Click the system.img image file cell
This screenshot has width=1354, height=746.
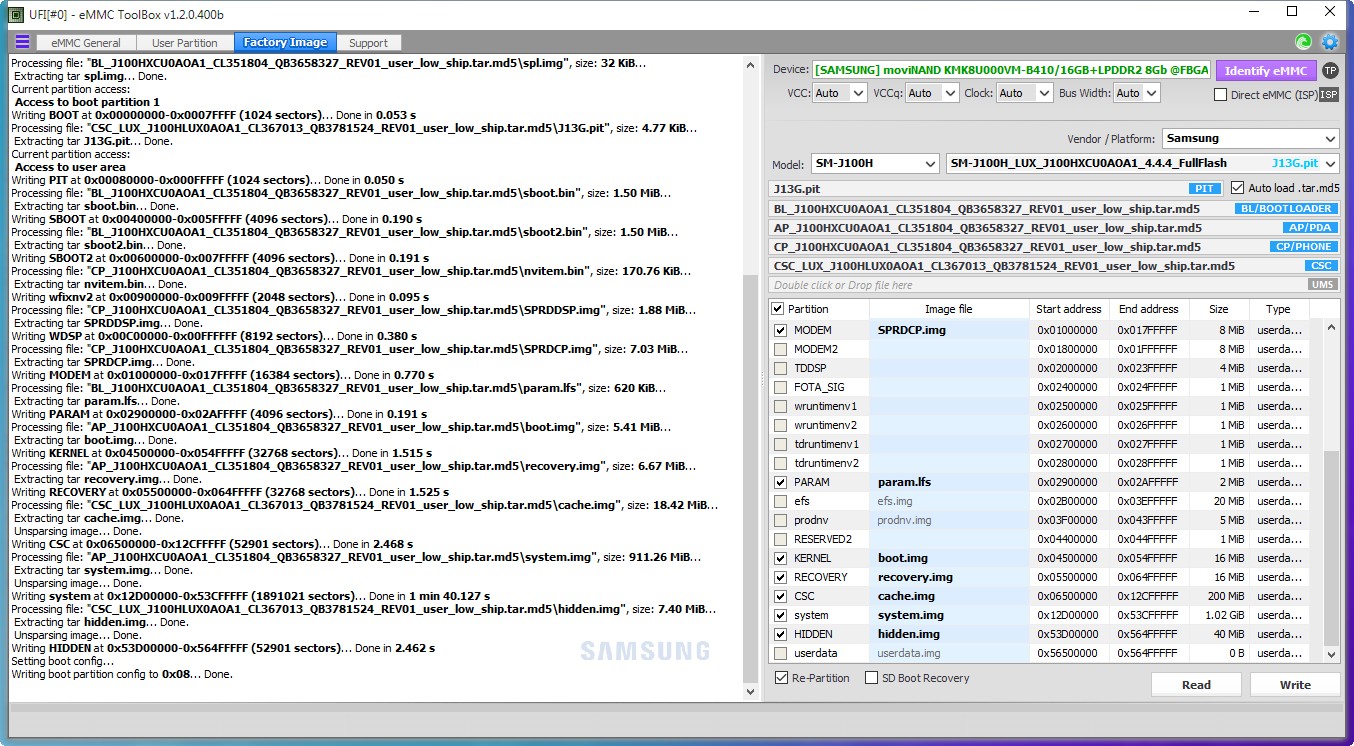click(949, 615)
